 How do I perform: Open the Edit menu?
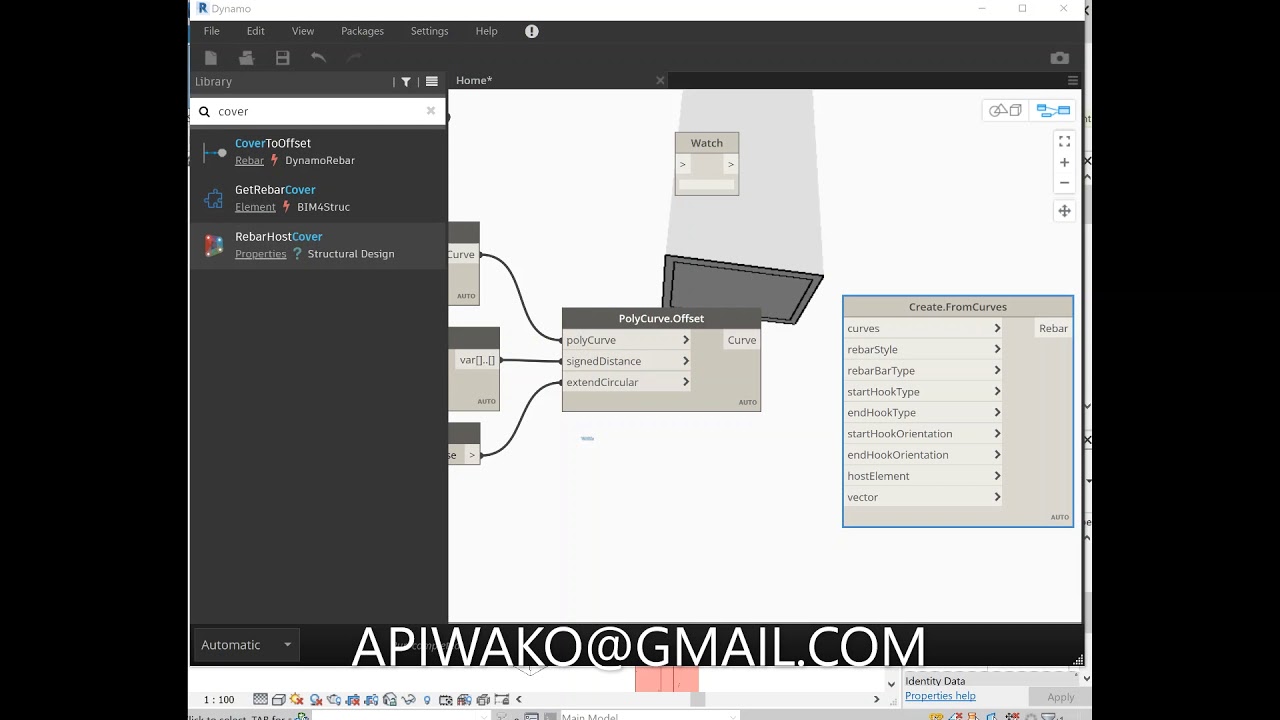pyautogui.click(x=256, y=31)
